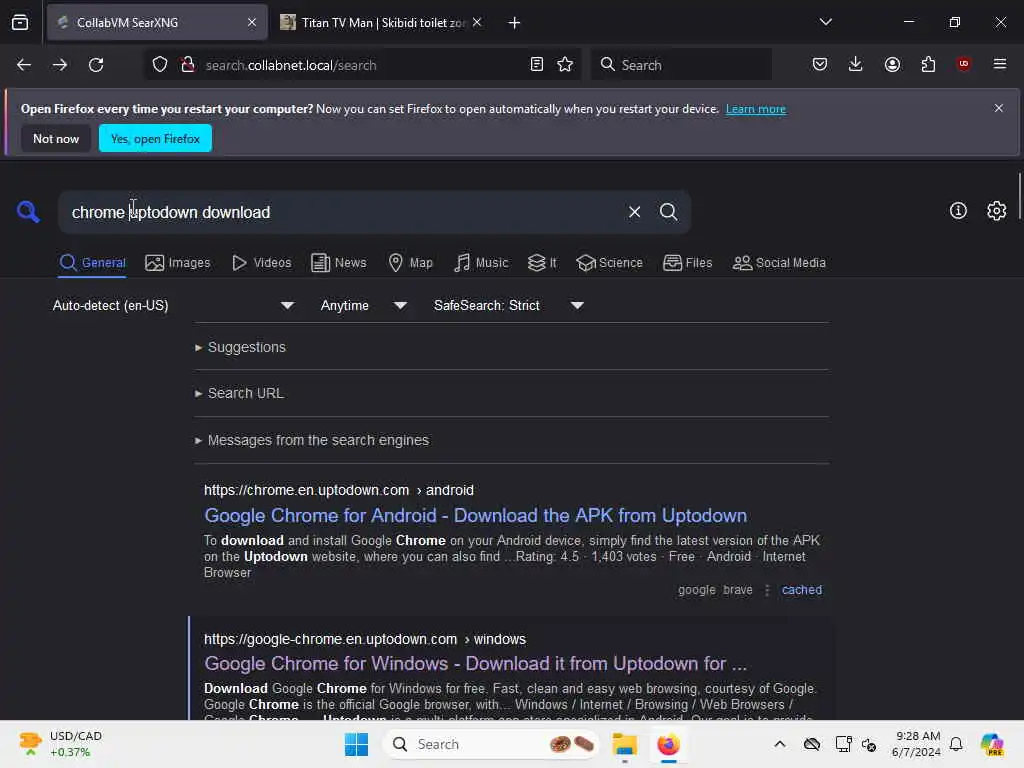Open Google Chrome for Windows Uptodown result
The width and height of the screenshot is (1024, 768).
coord(475,664)
